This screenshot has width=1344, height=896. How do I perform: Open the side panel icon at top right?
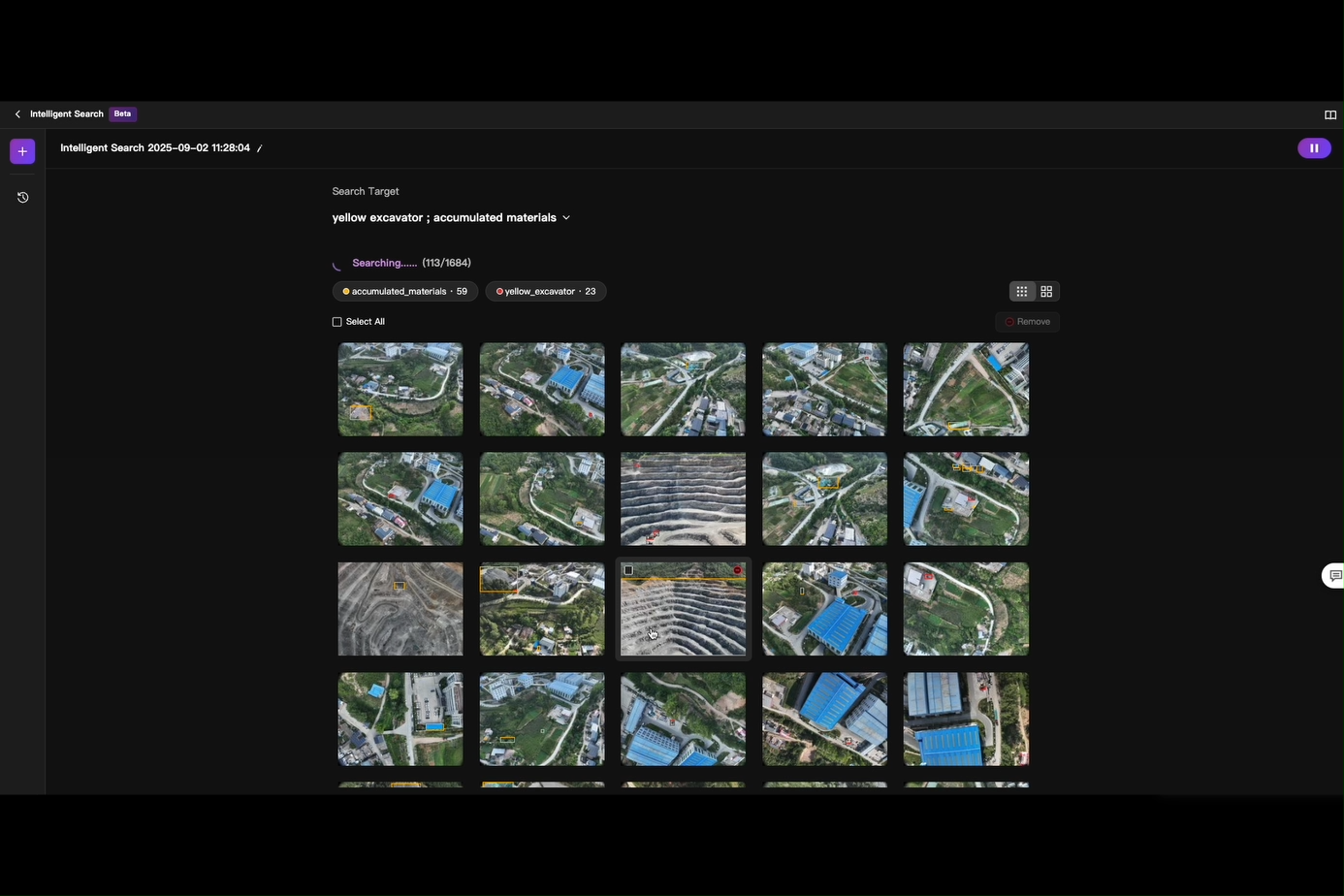click(x=1329, y=114)
